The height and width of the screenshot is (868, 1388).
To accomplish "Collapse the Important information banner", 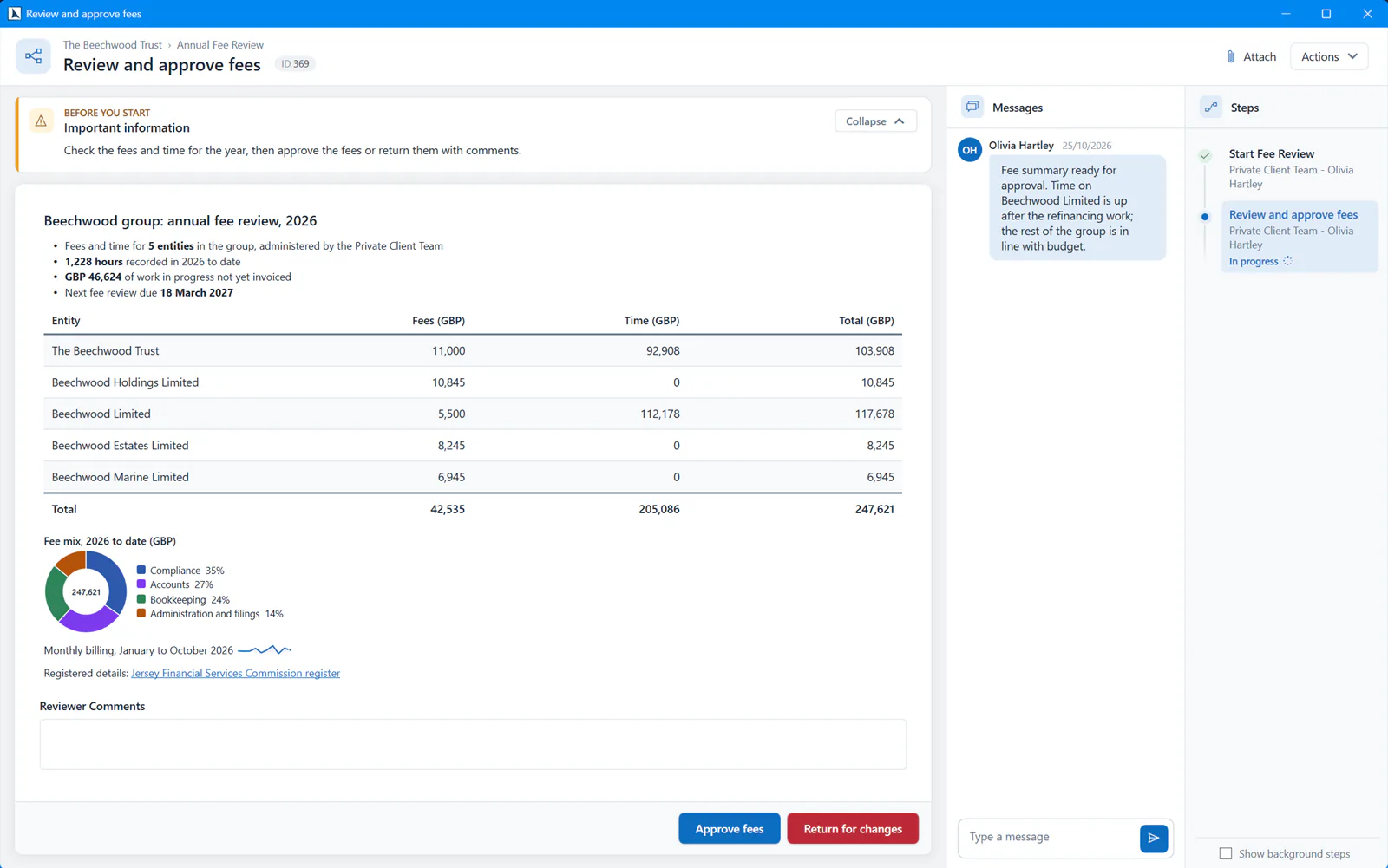I will click(x=875, y=121).
